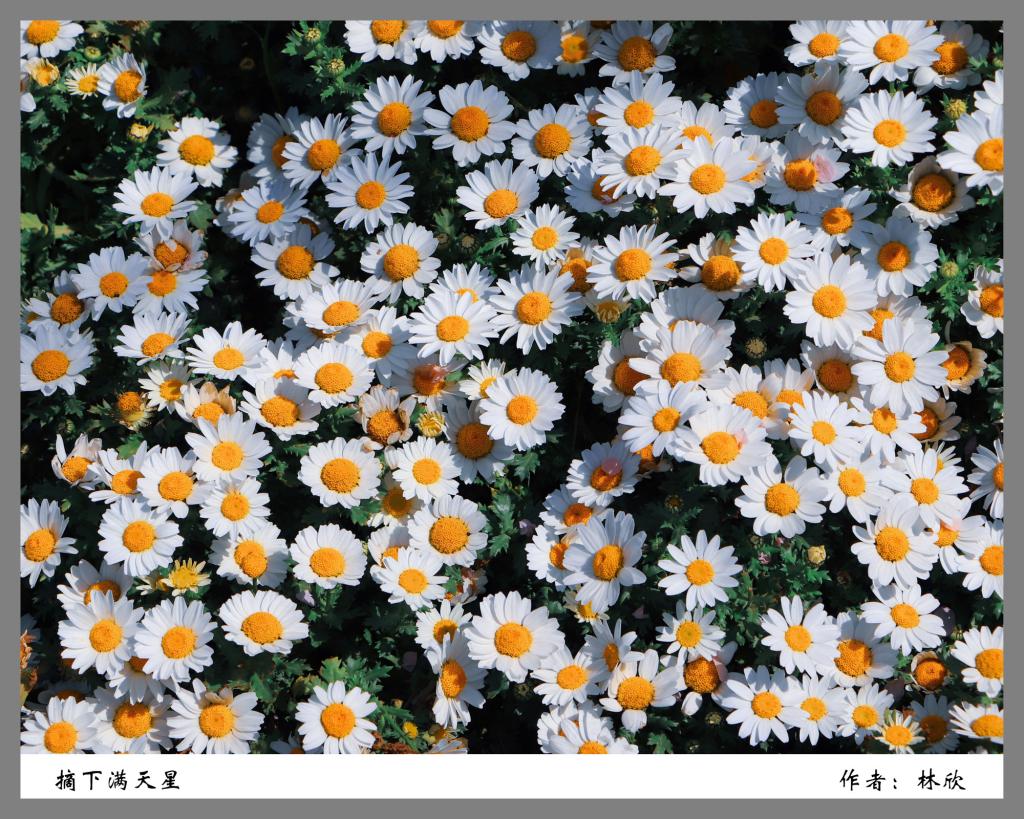Click the character 天 in the title
Viewport: 1024px width, 819px height.
pyautogui.click(x=144, y=781)
